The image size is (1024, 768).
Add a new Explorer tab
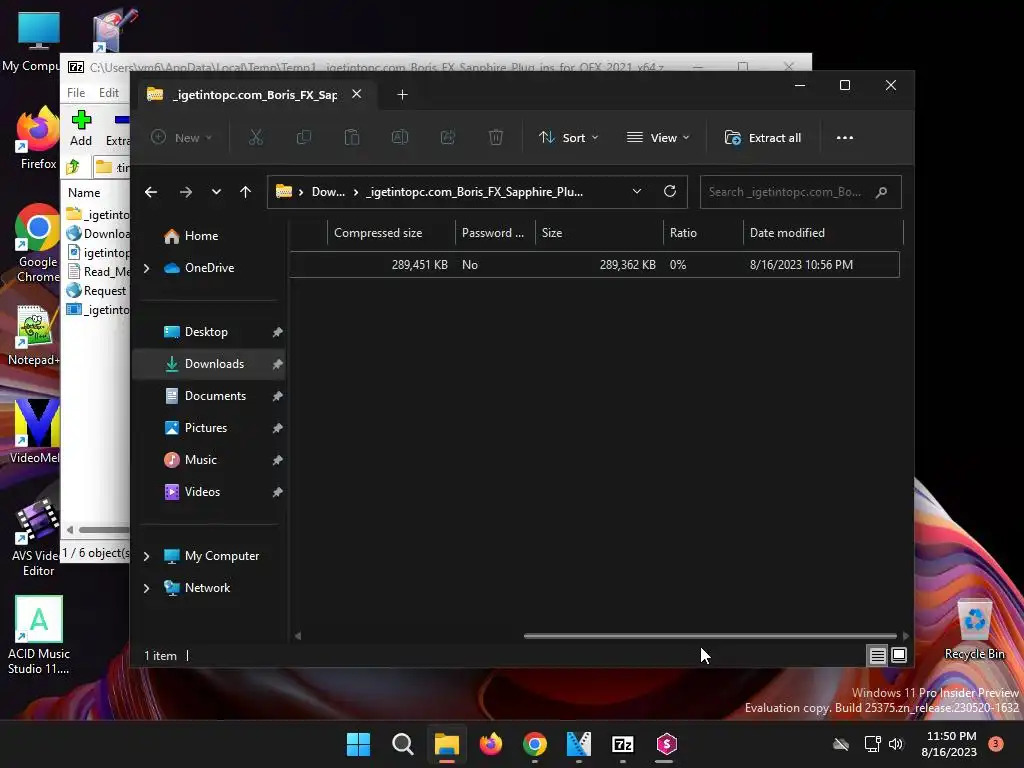click(x=402, y=95)
